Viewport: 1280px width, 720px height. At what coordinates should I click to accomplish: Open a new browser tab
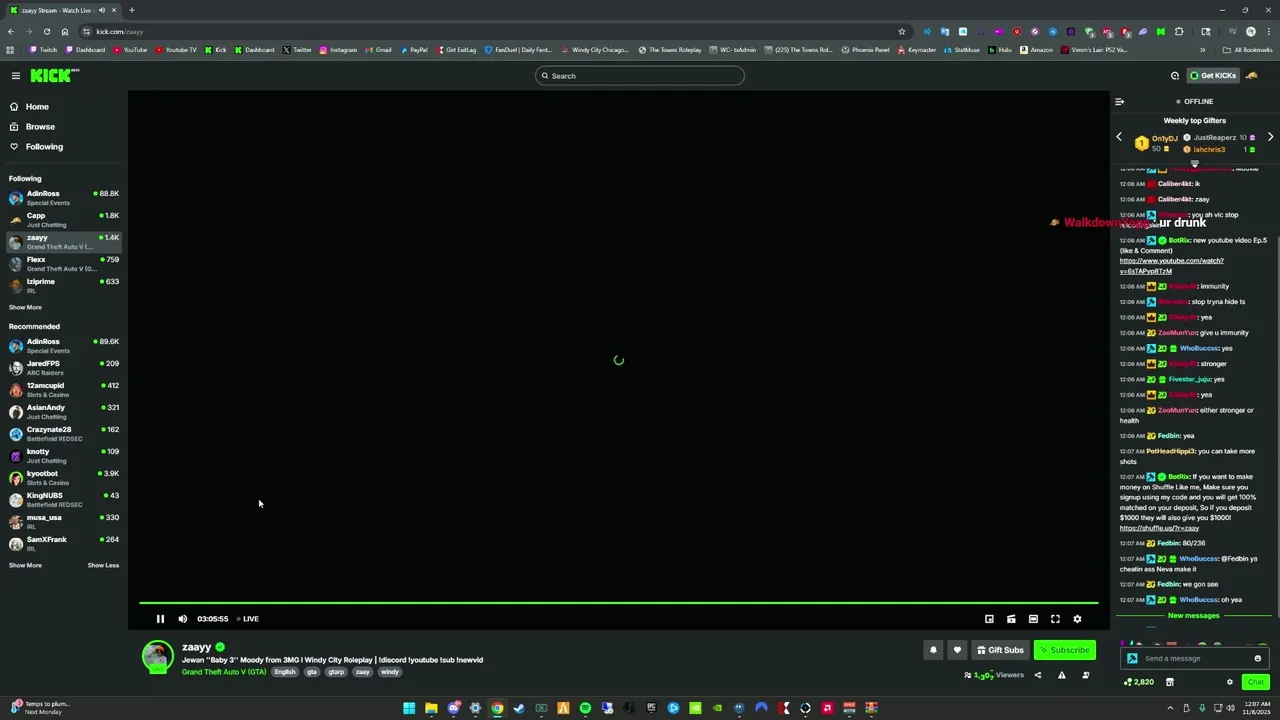click(131, 10)
